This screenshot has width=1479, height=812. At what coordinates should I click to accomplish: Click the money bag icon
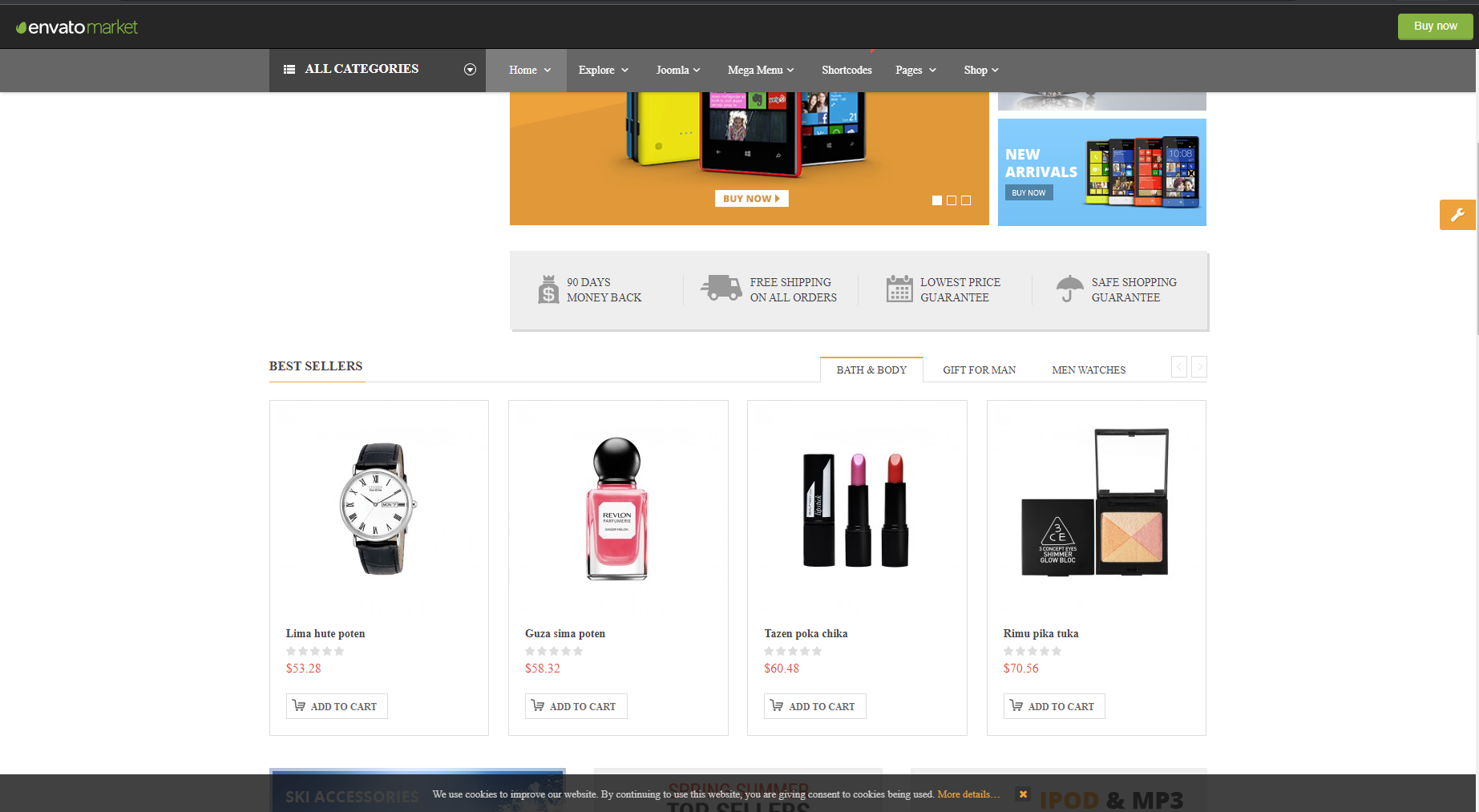pyautogui.click(x=548, y=289)
